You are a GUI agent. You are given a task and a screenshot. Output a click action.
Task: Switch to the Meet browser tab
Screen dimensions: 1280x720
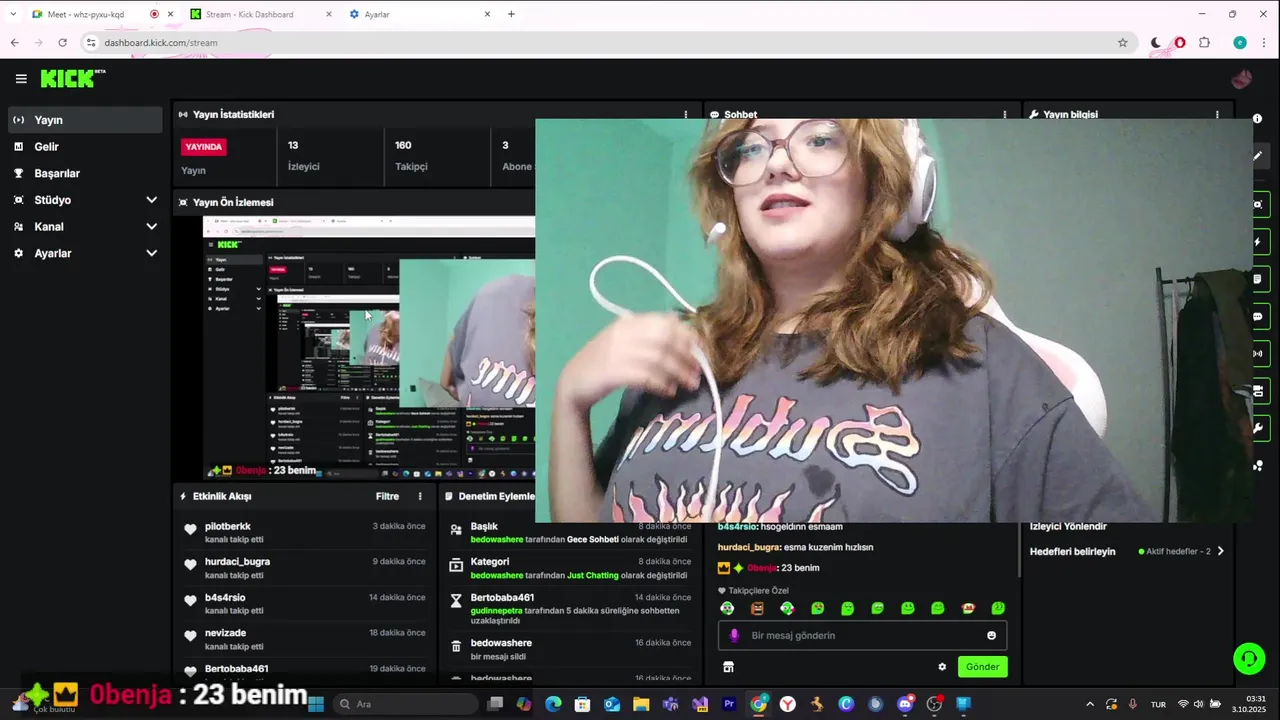pyautogui.click(x=86, y=14)
